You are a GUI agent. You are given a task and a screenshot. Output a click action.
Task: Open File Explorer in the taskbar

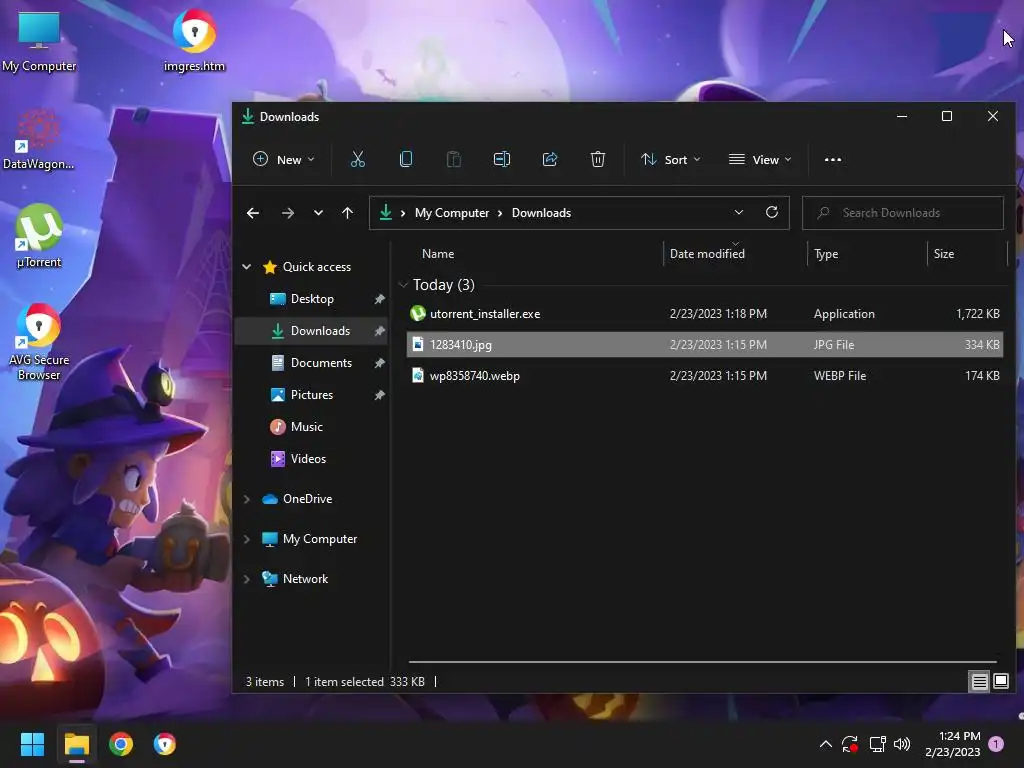76,744
